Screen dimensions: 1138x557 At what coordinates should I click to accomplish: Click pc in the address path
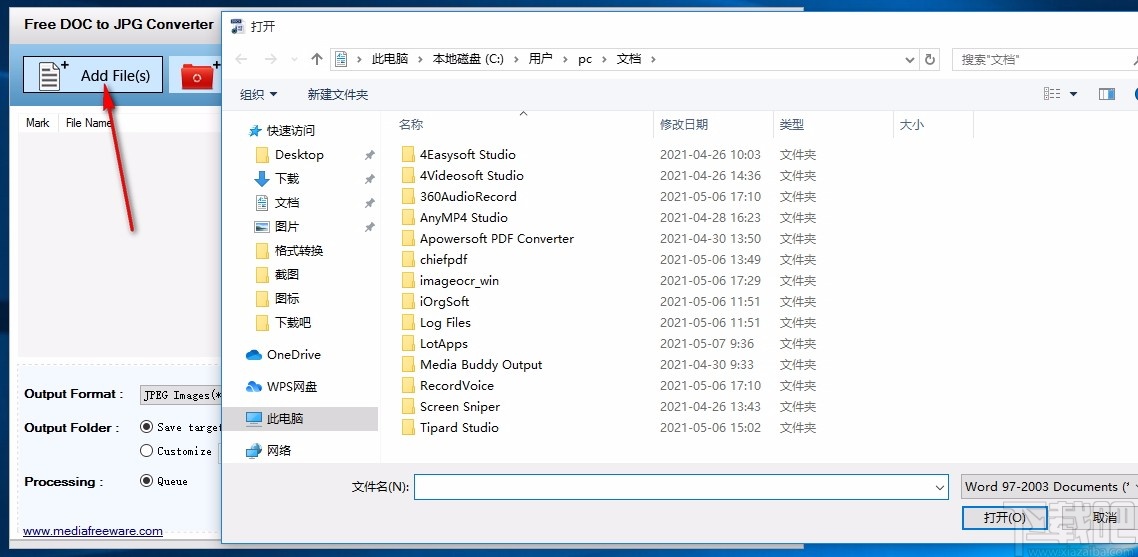(585, 59)
